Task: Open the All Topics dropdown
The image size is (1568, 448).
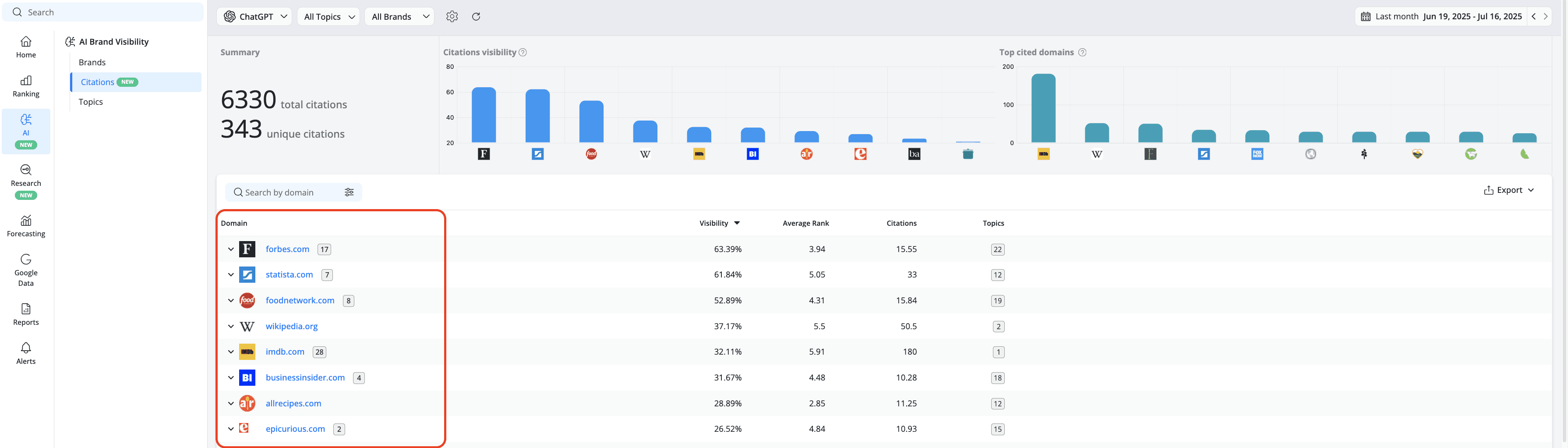Action: point(328,17)
